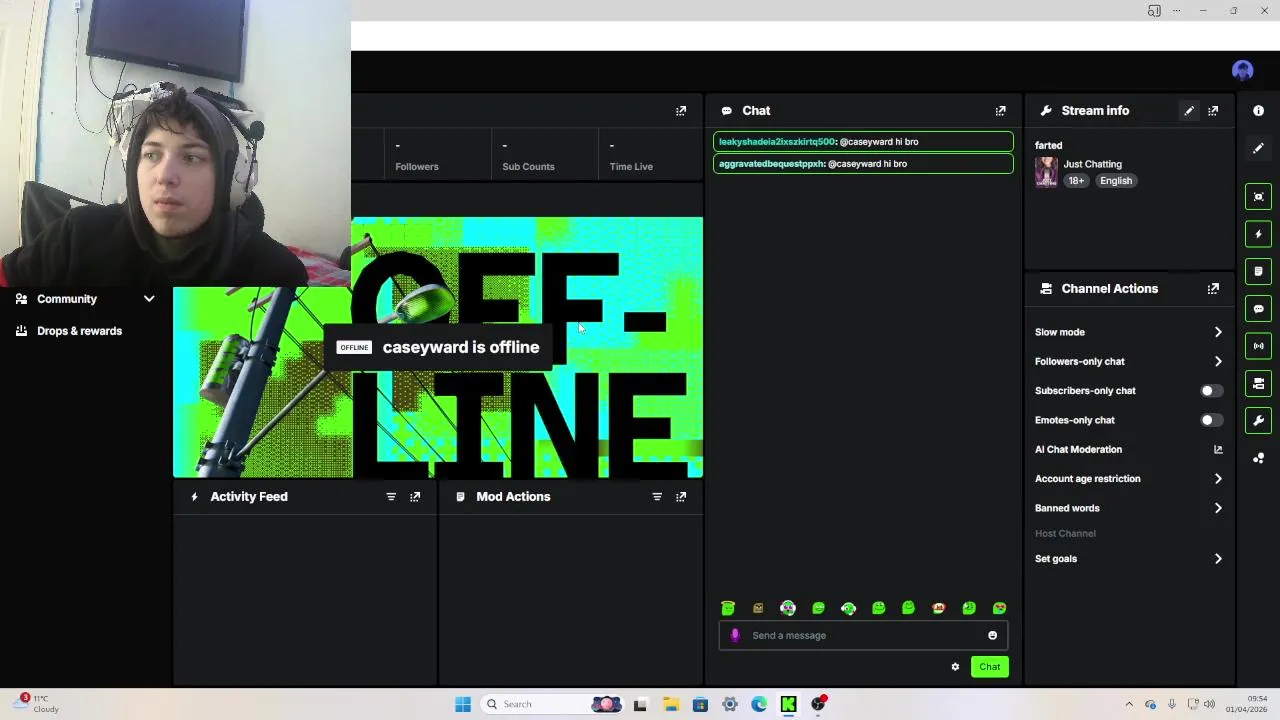Open the user avatar at top right
This screenshot has width=1280, height=720.
pos(1243,71)
